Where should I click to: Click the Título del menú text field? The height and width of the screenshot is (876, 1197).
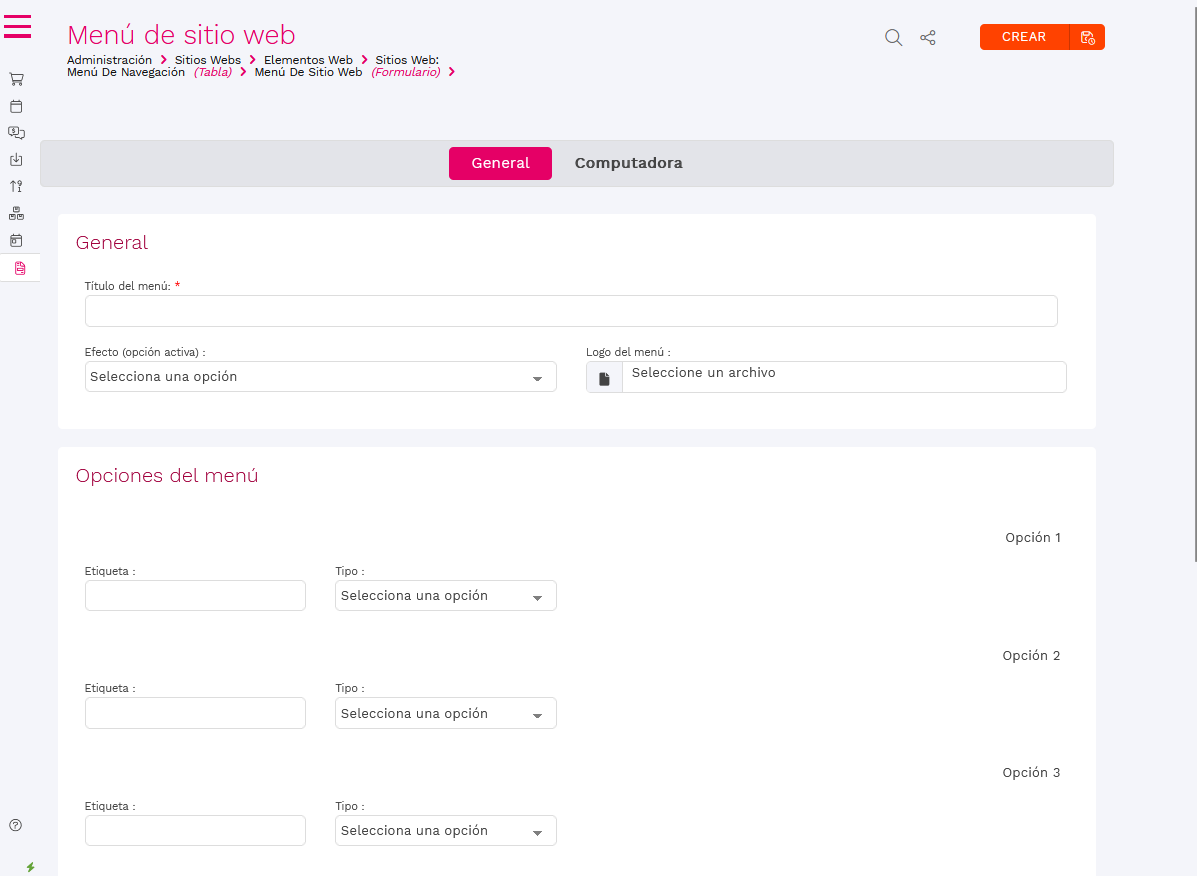(570, 311)
